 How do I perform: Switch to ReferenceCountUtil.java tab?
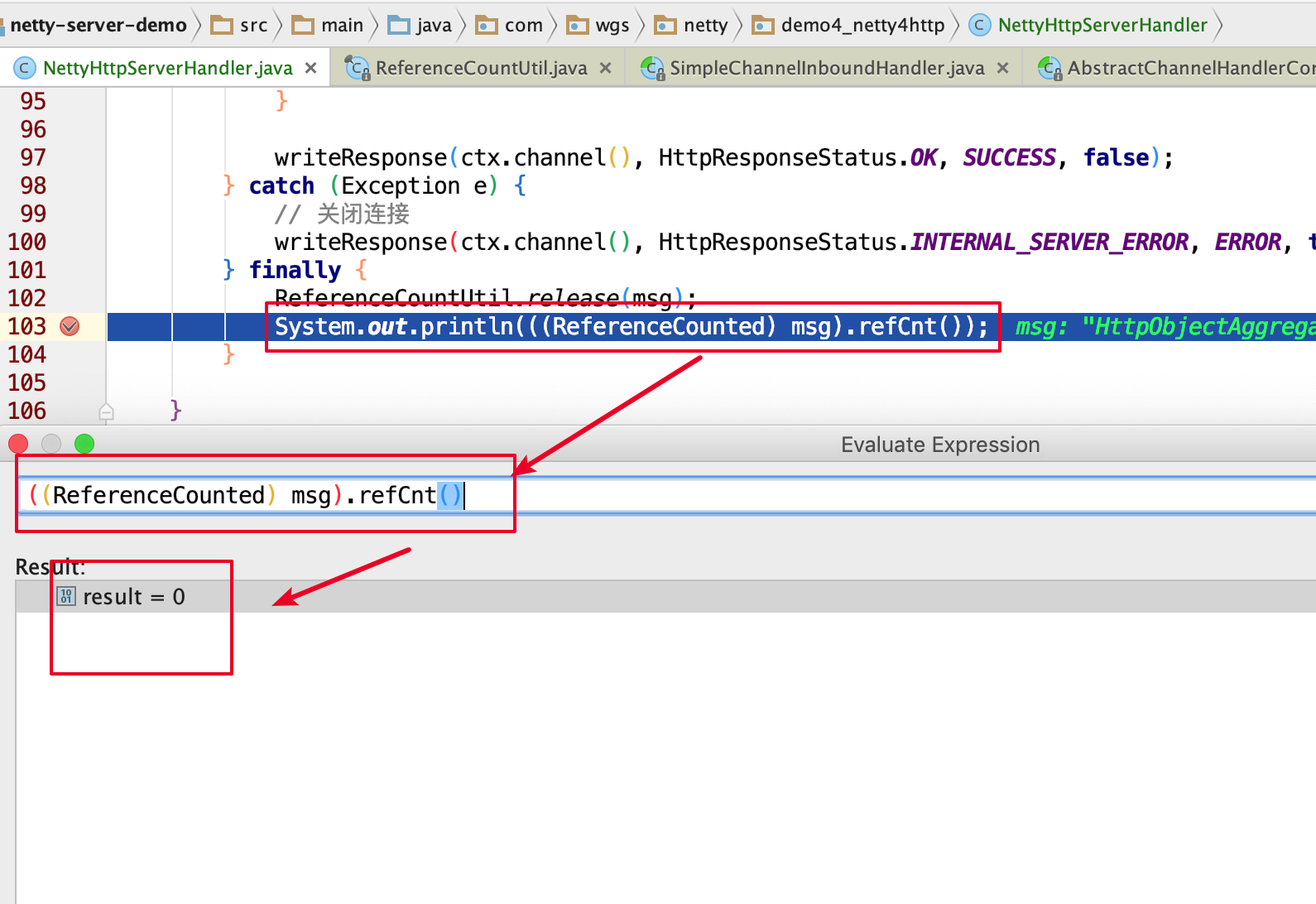[481, 68]
